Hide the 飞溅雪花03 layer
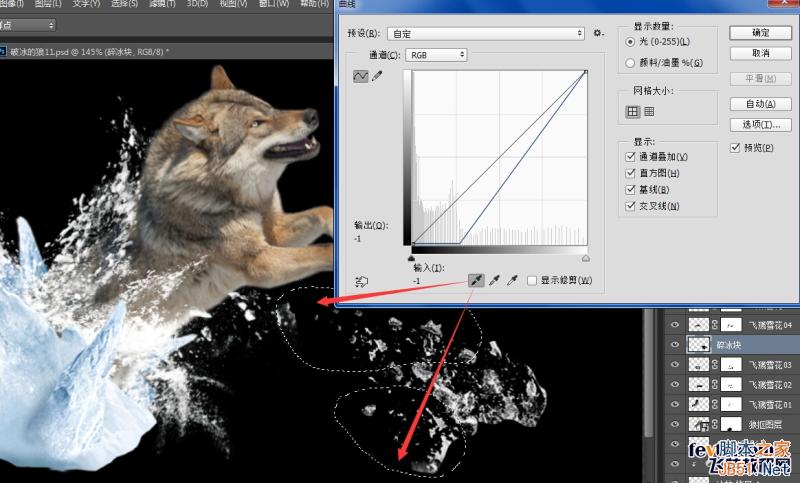 tap(674, 364)
